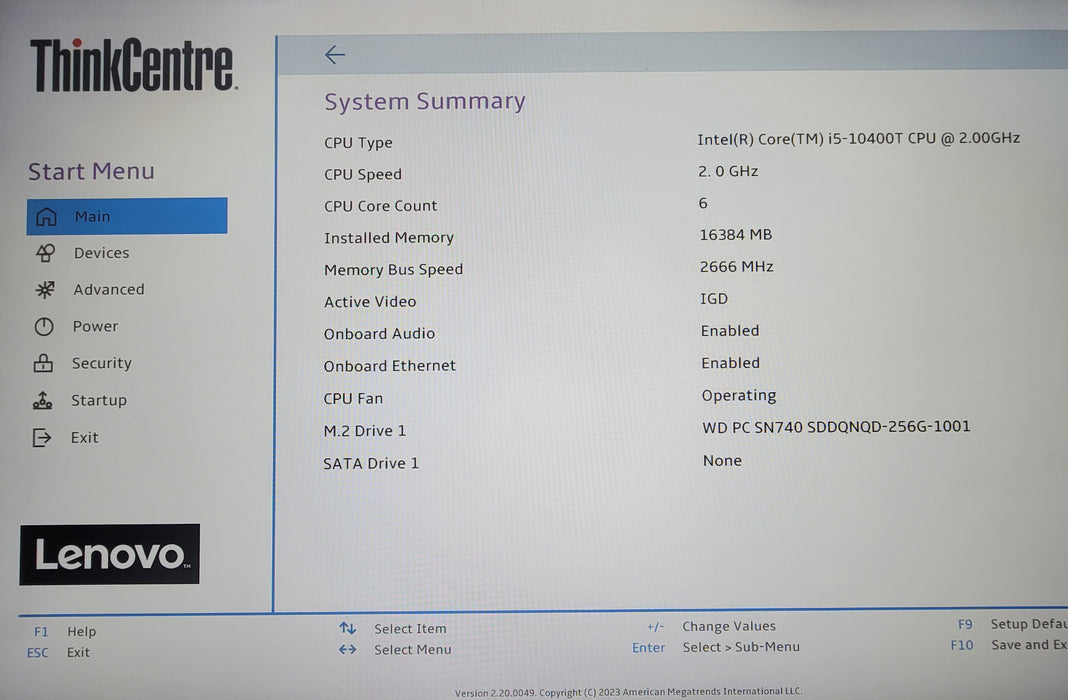Click the Advanced snowflake icon

tap(45, 289)
